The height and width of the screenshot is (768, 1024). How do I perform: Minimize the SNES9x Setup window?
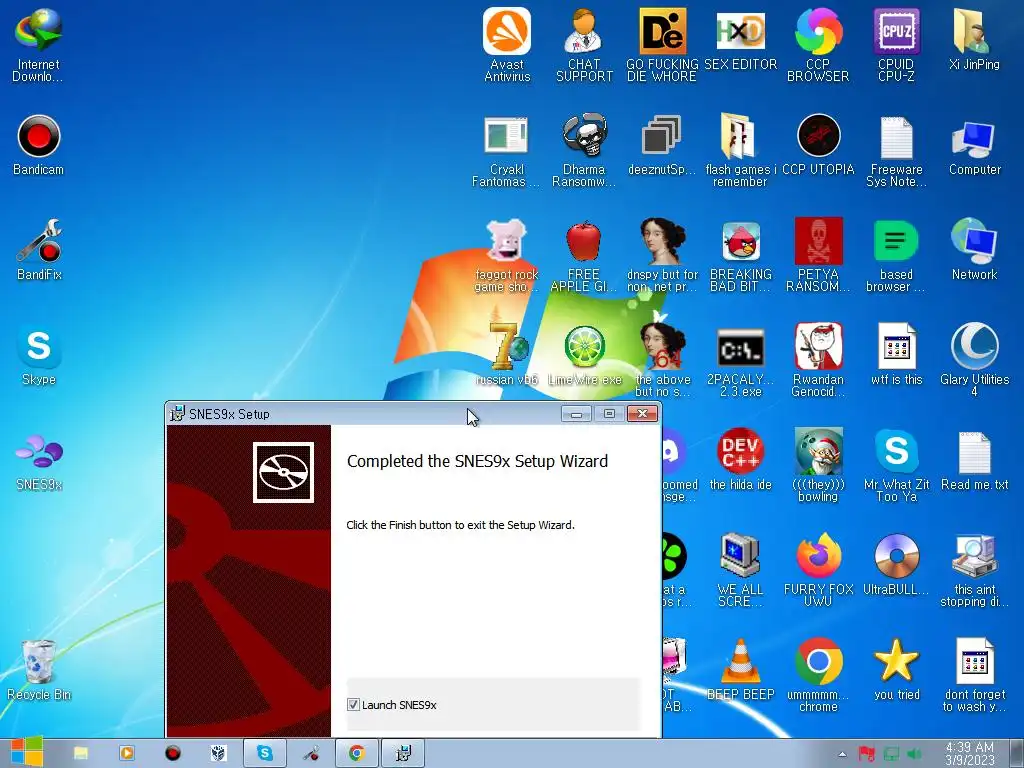coord(576,414)
